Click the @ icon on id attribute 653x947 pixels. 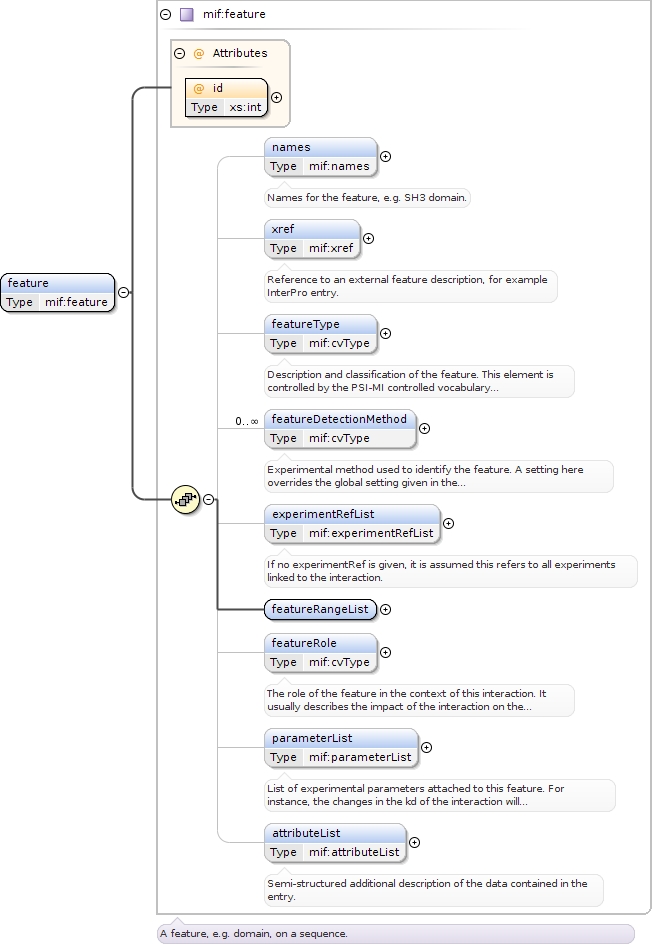(x=198, y=88)
